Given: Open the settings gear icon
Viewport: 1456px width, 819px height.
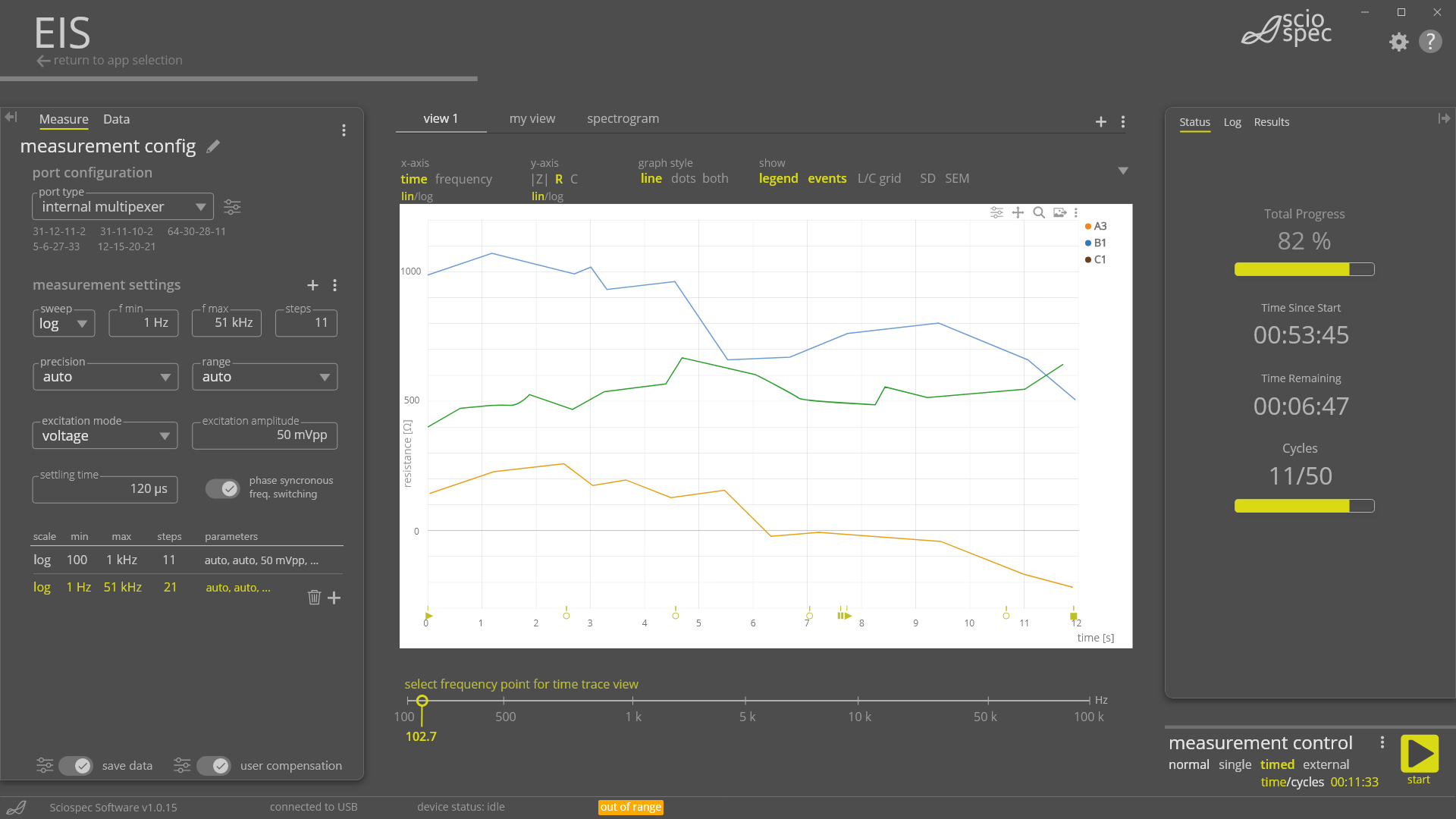Looking at the screenshot, I should tap(1398, 42).
